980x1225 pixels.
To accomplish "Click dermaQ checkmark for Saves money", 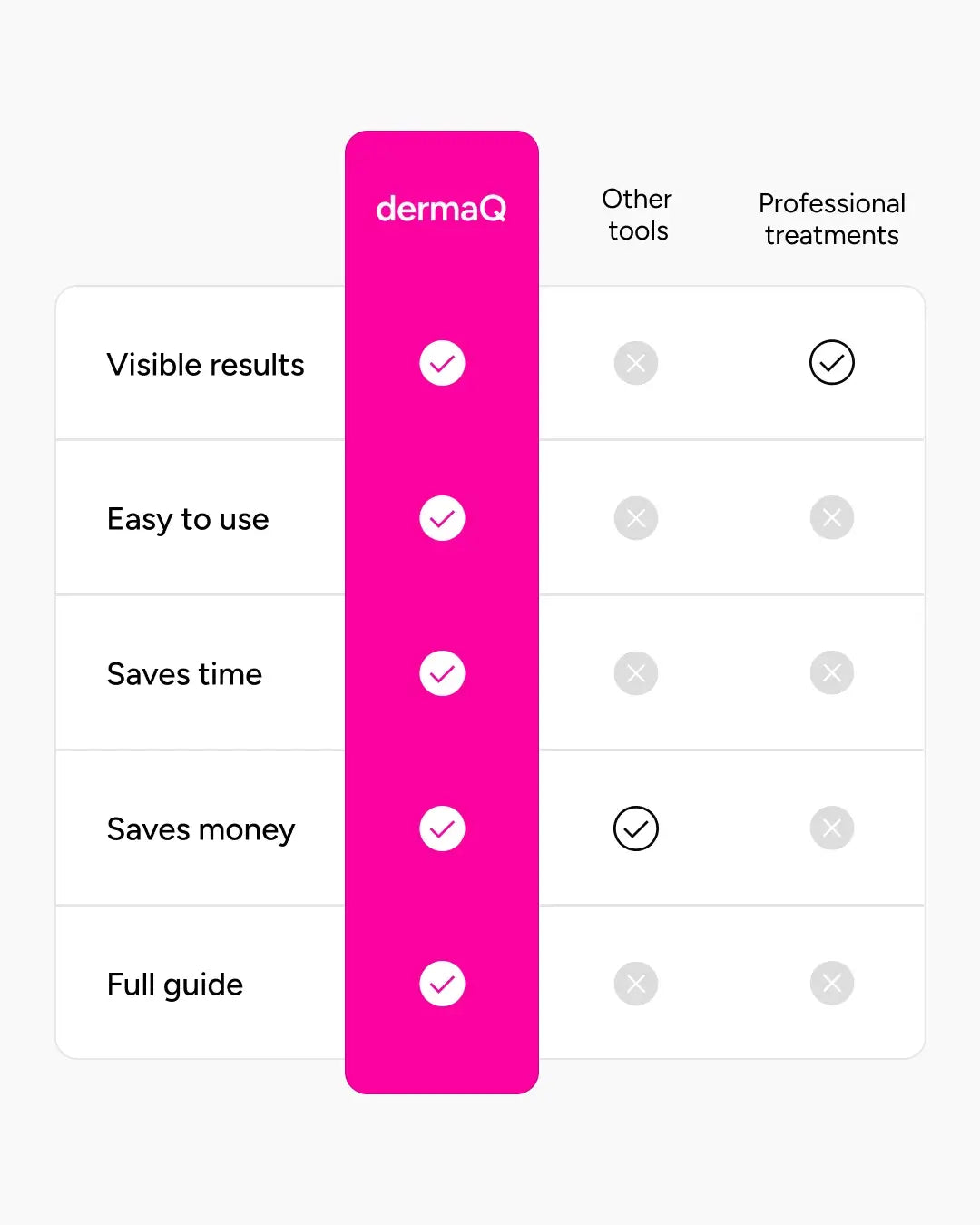I will click(442, 828).
